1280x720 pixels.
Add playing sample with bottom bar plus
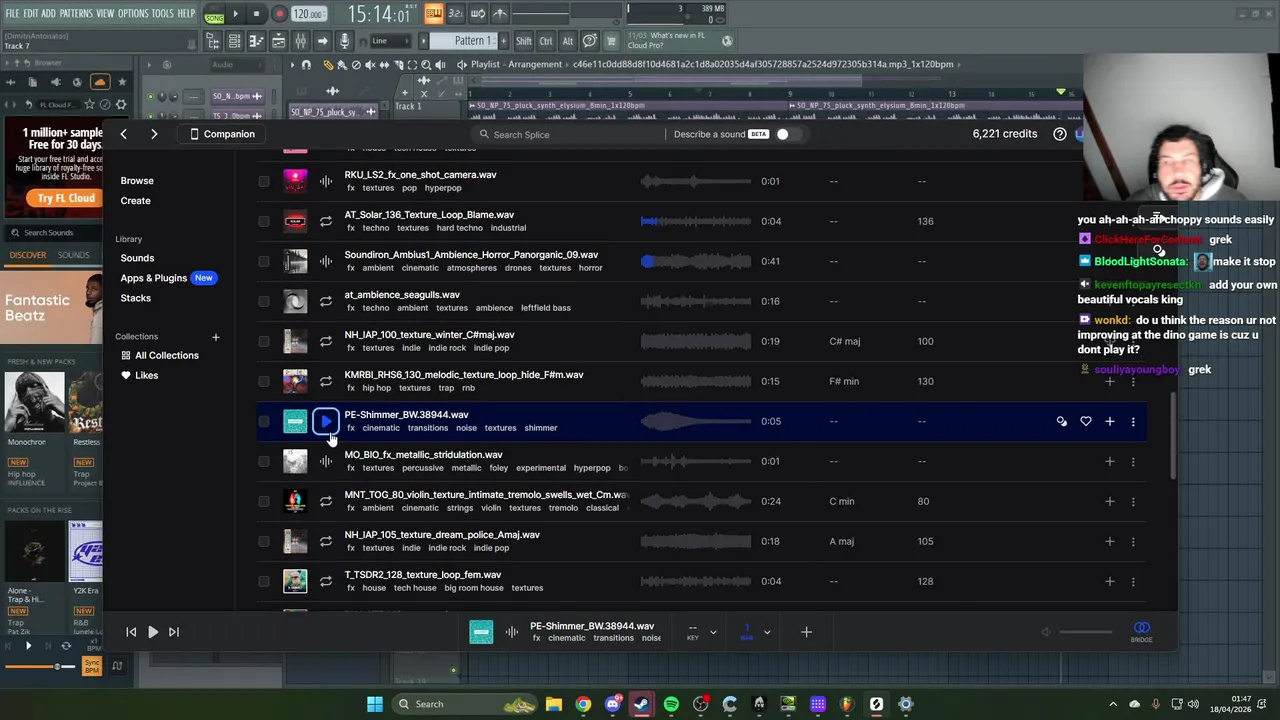(x=806, y=632)
